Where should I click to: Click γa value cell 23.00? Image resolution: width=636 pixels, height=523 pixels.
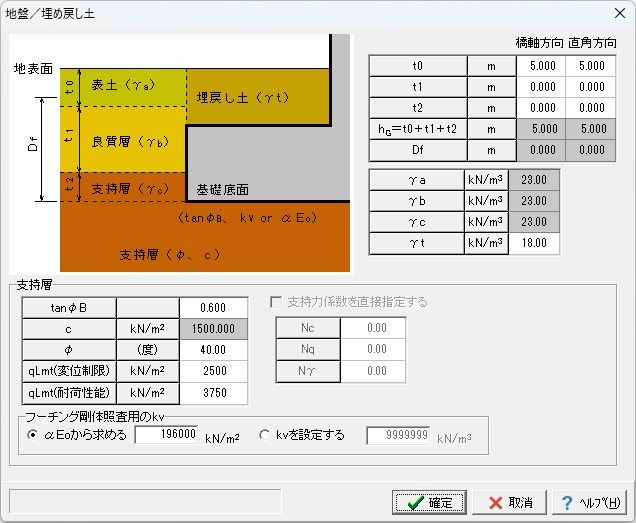534,180
